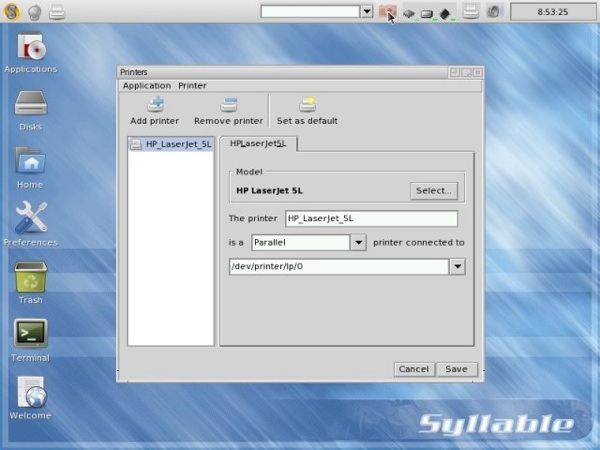Open the Welcome desktop icon
The image size is (600, 450).
point(30,391)
